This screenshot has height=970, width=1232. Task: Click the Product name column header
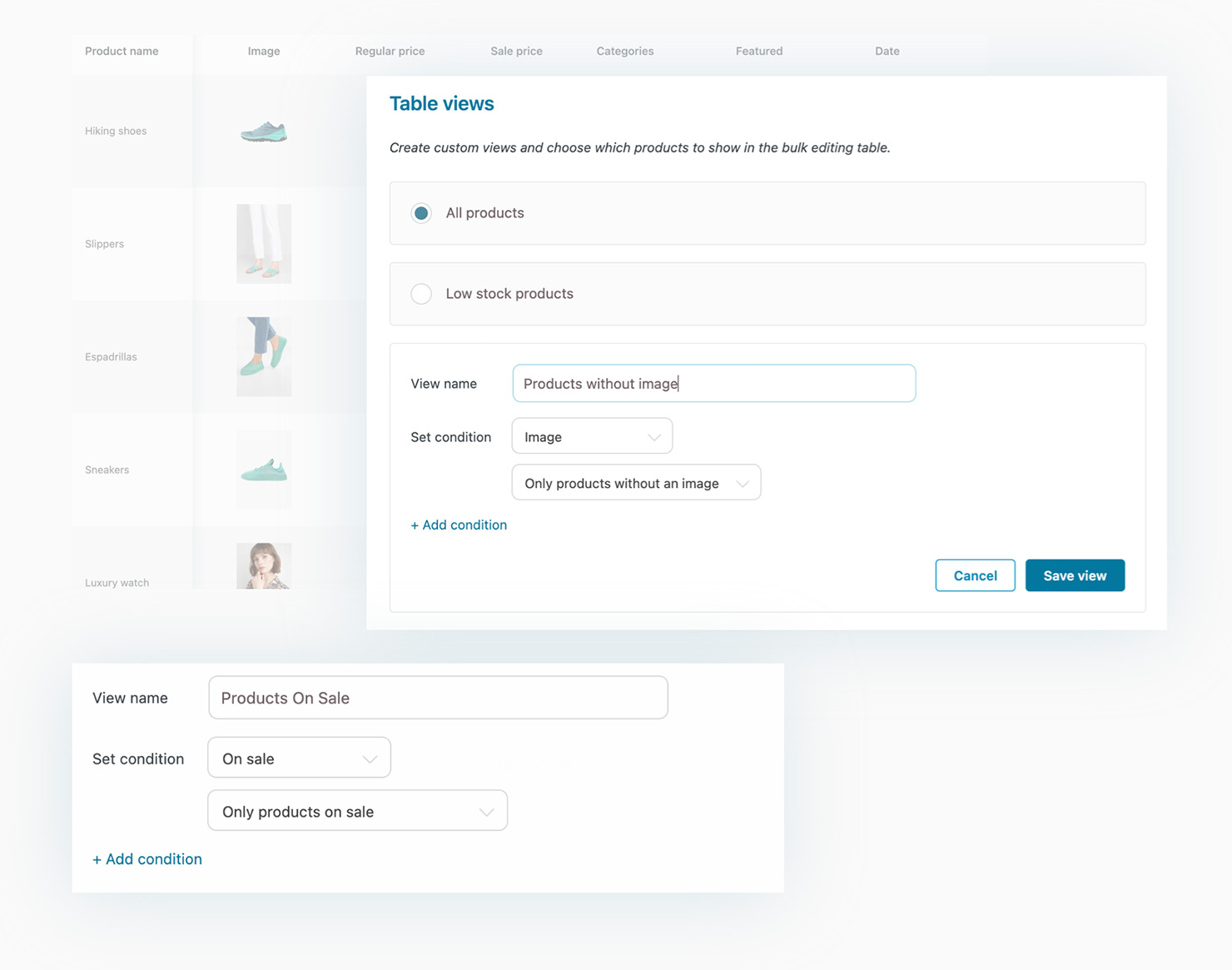pyautogui.click(x=122, y=51)
